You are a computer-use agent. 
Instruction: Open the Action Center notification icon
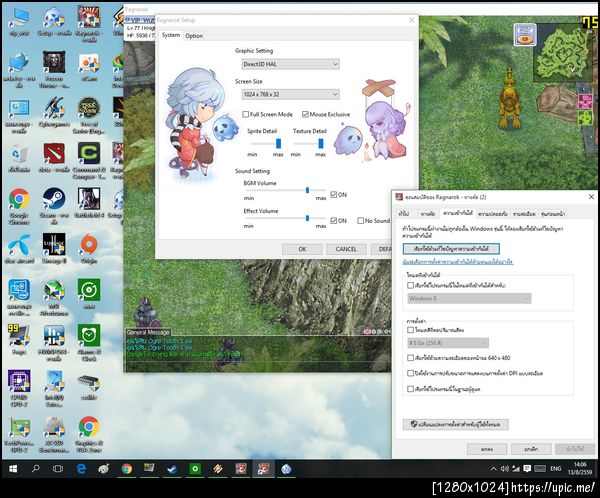527,469
